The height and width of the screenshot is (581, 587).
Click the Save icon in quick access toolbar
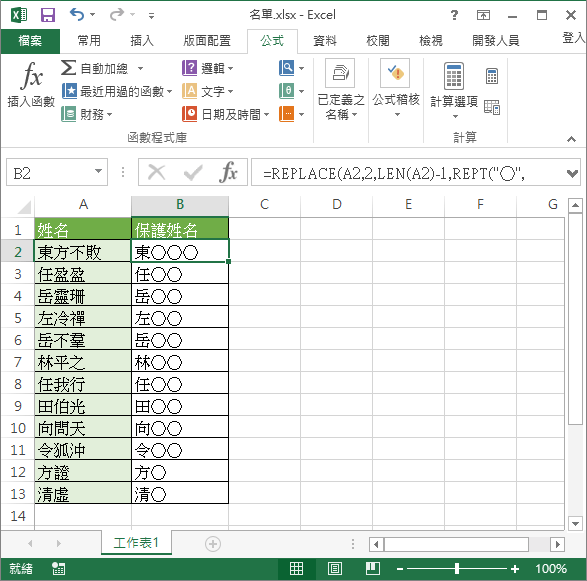[x=48, y=15]
